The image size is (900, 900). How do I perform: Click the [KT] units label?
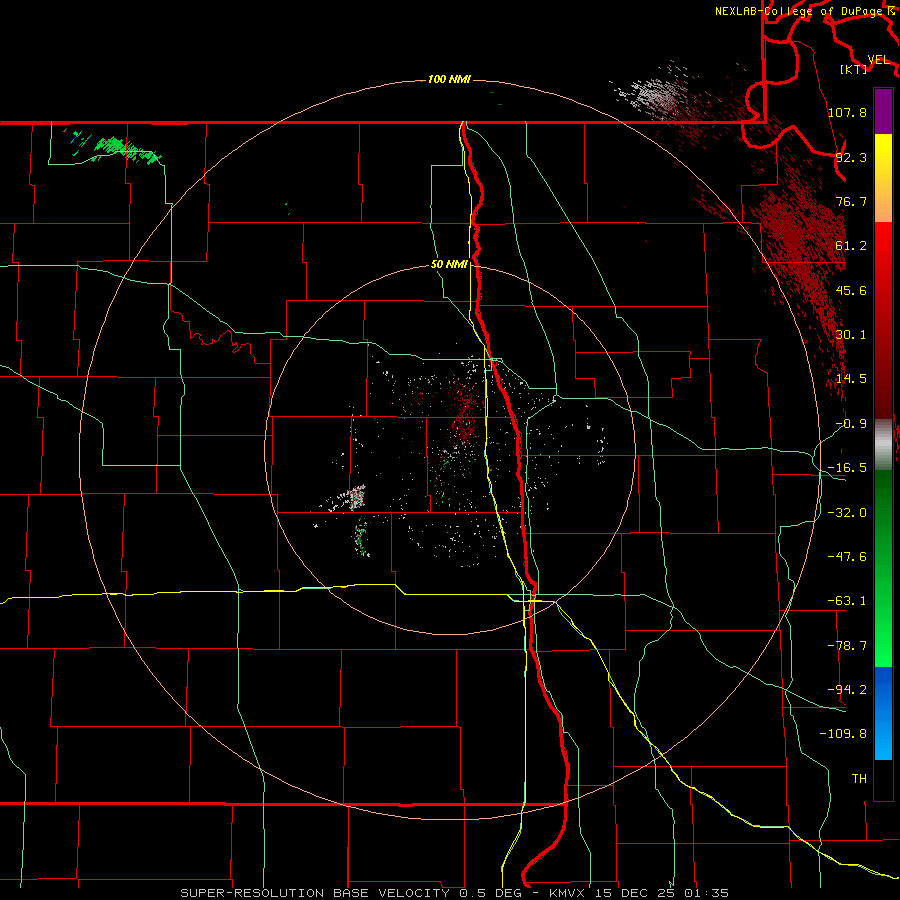(x=854, y=69)
